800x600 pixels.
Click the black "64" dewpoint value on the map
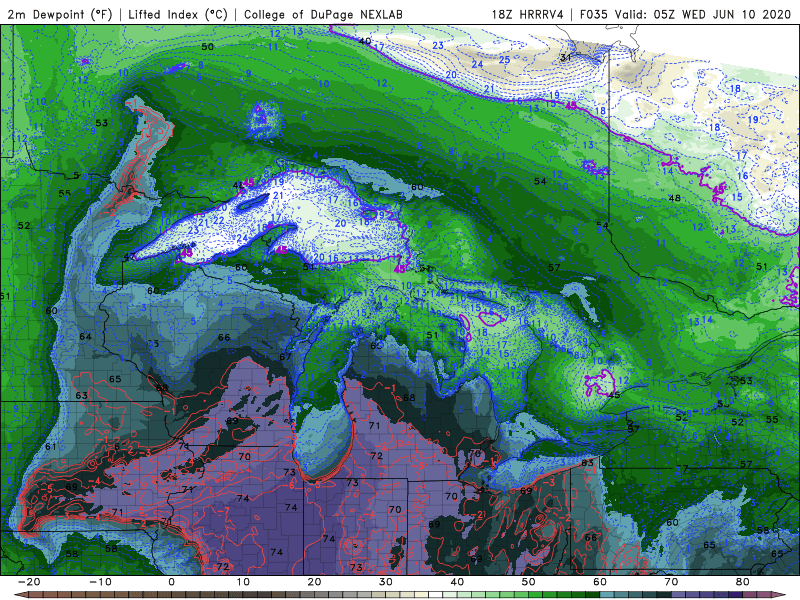pyautogui.click(x=85, y=337)
